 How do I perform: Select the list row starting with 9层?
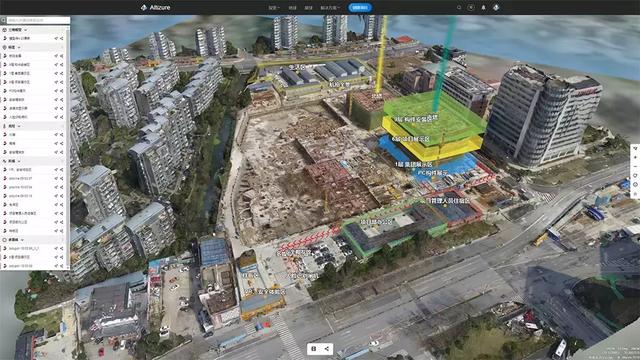pyautogui.click(x=33, y=64)
